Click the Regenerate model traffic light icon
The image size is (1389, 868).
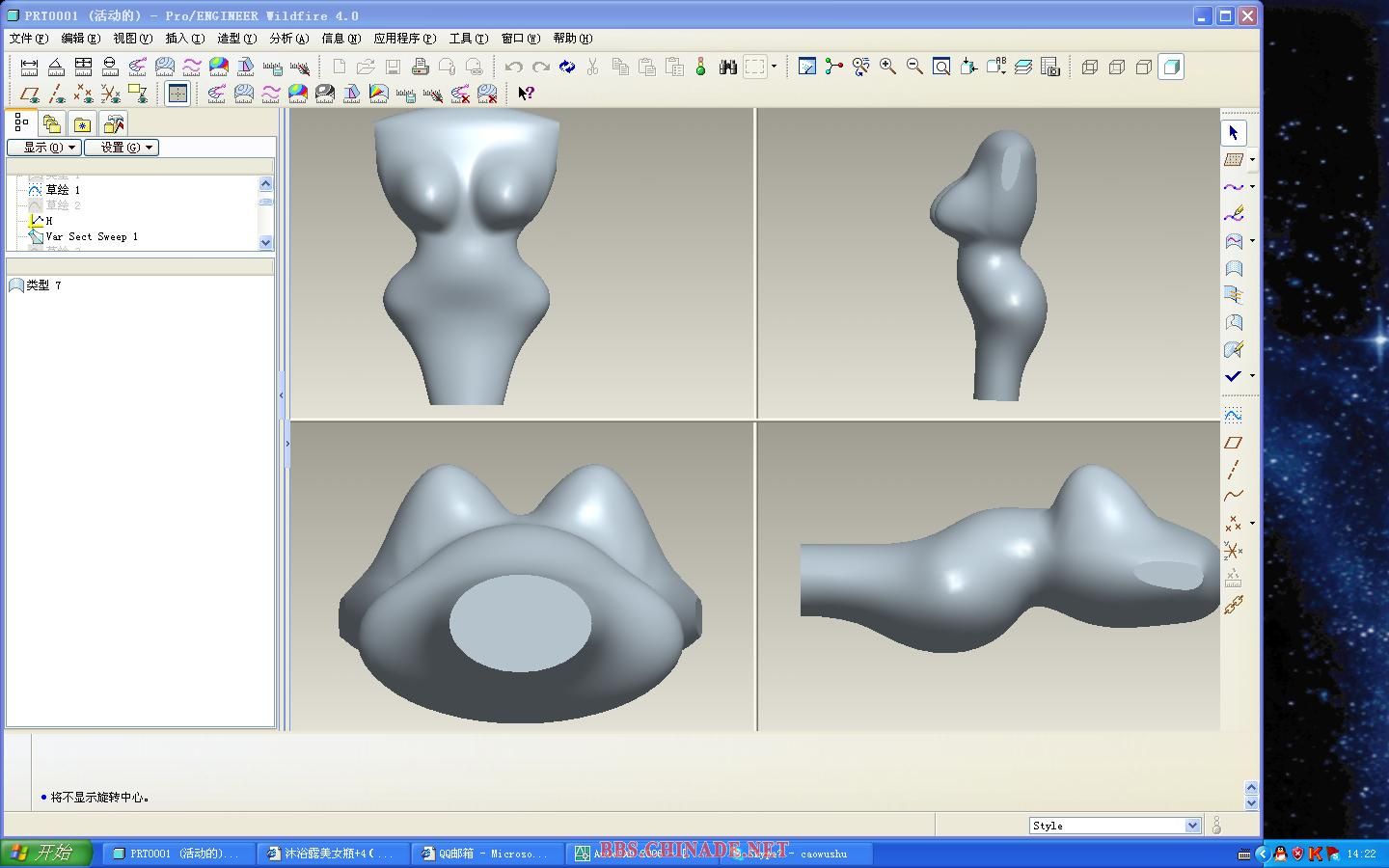(x=700, y=67)
